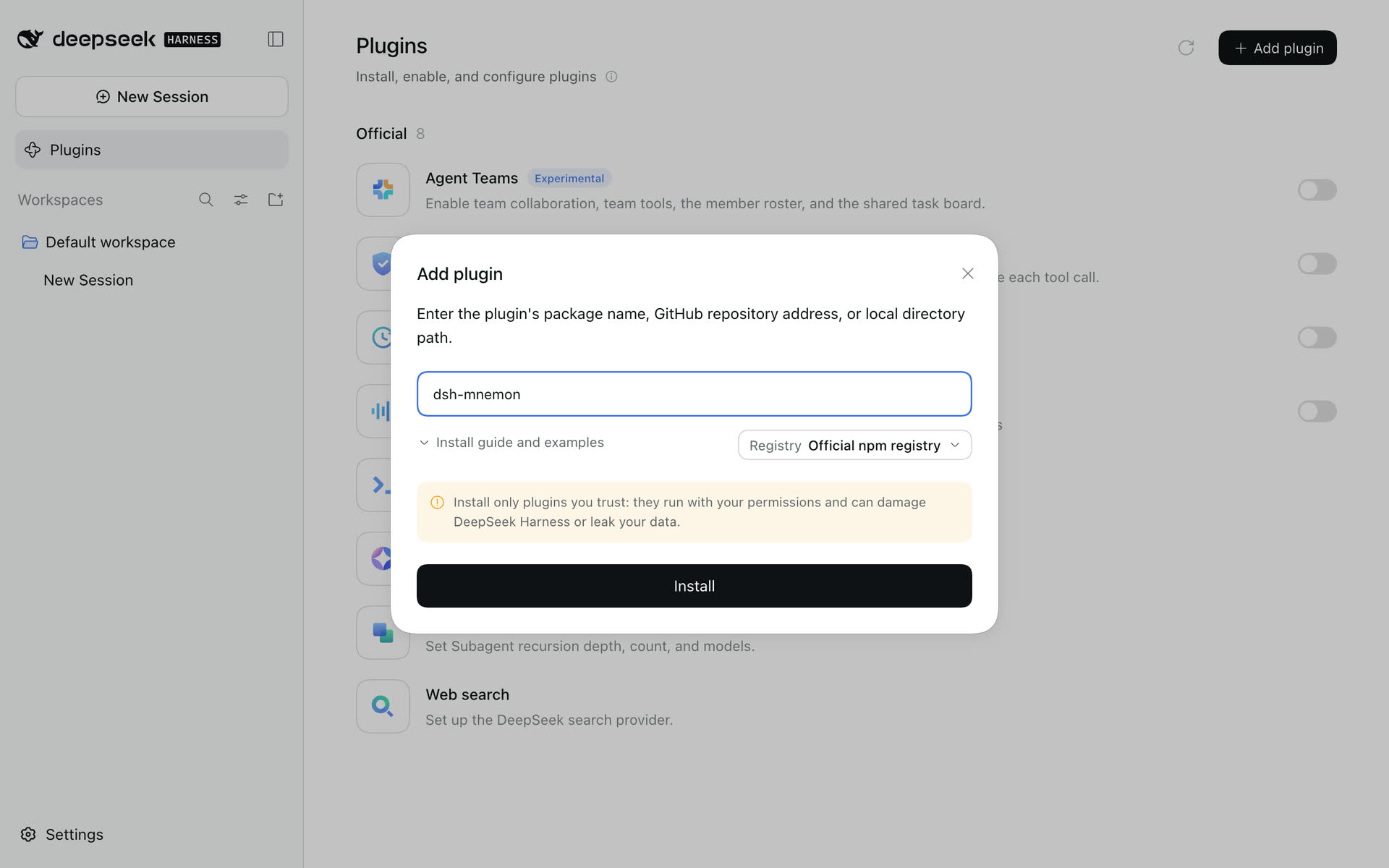This screenshot has height=868, width=1389.
Task: Toggle switch for the clock-icon plugin row
Action: coord(1317,338)
